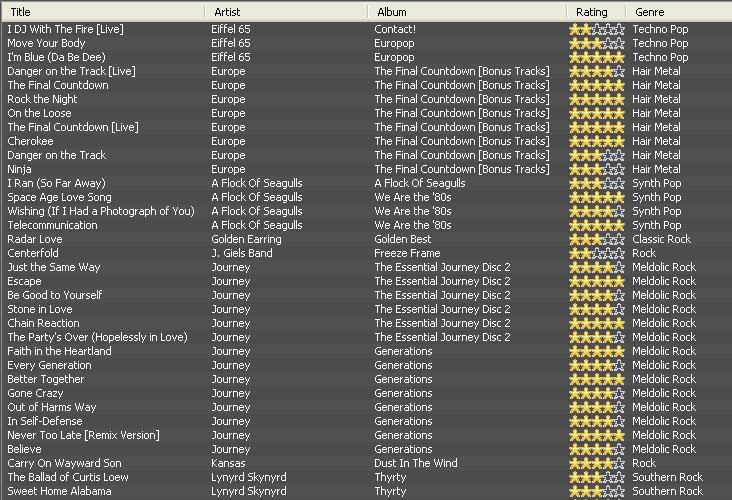The height and width of the screenshot is (500, 732).
Task: Click artist Kansas
Action: click(228, 464)
